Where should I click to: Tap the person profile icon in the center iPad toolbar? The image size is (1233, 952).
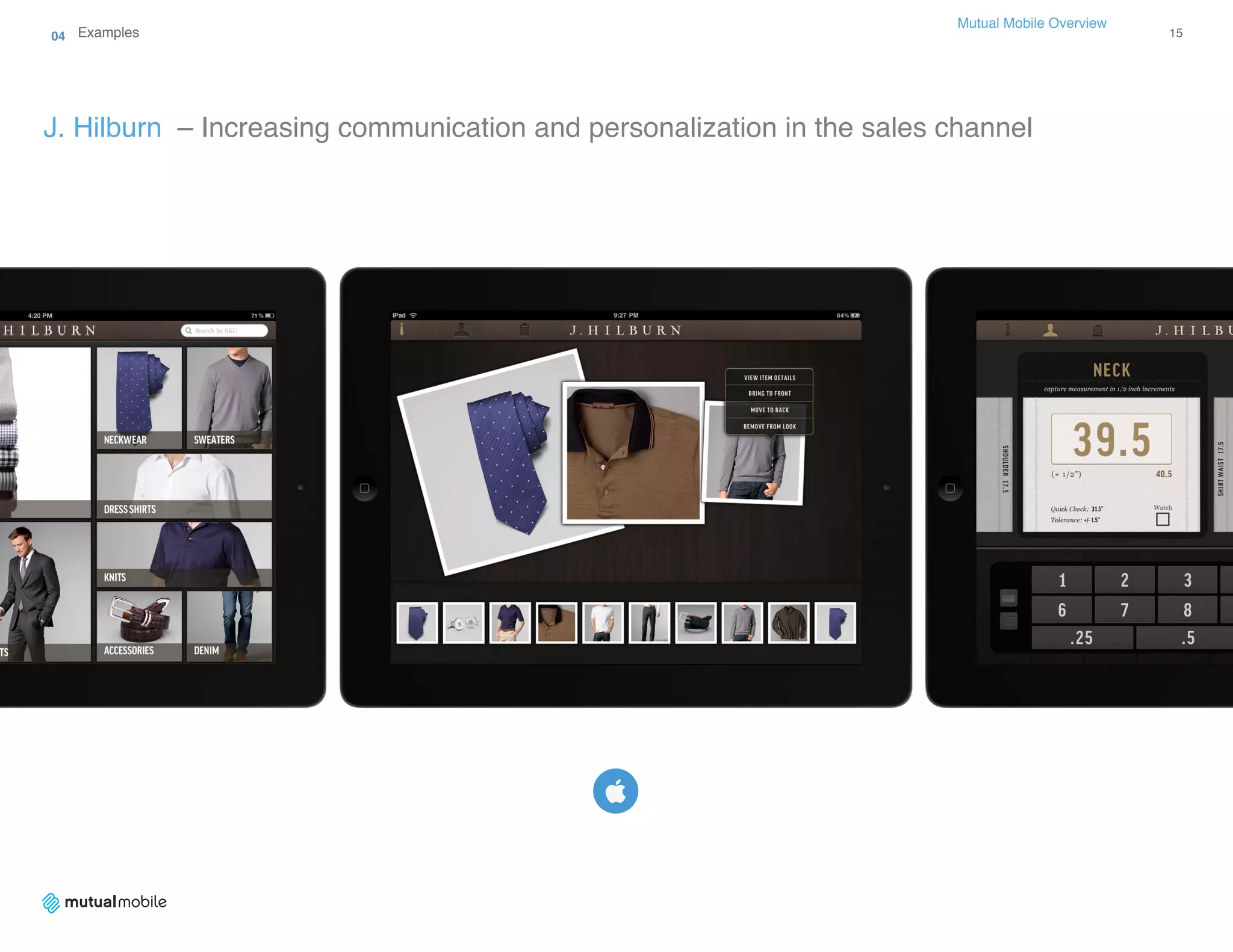point(462,329)
